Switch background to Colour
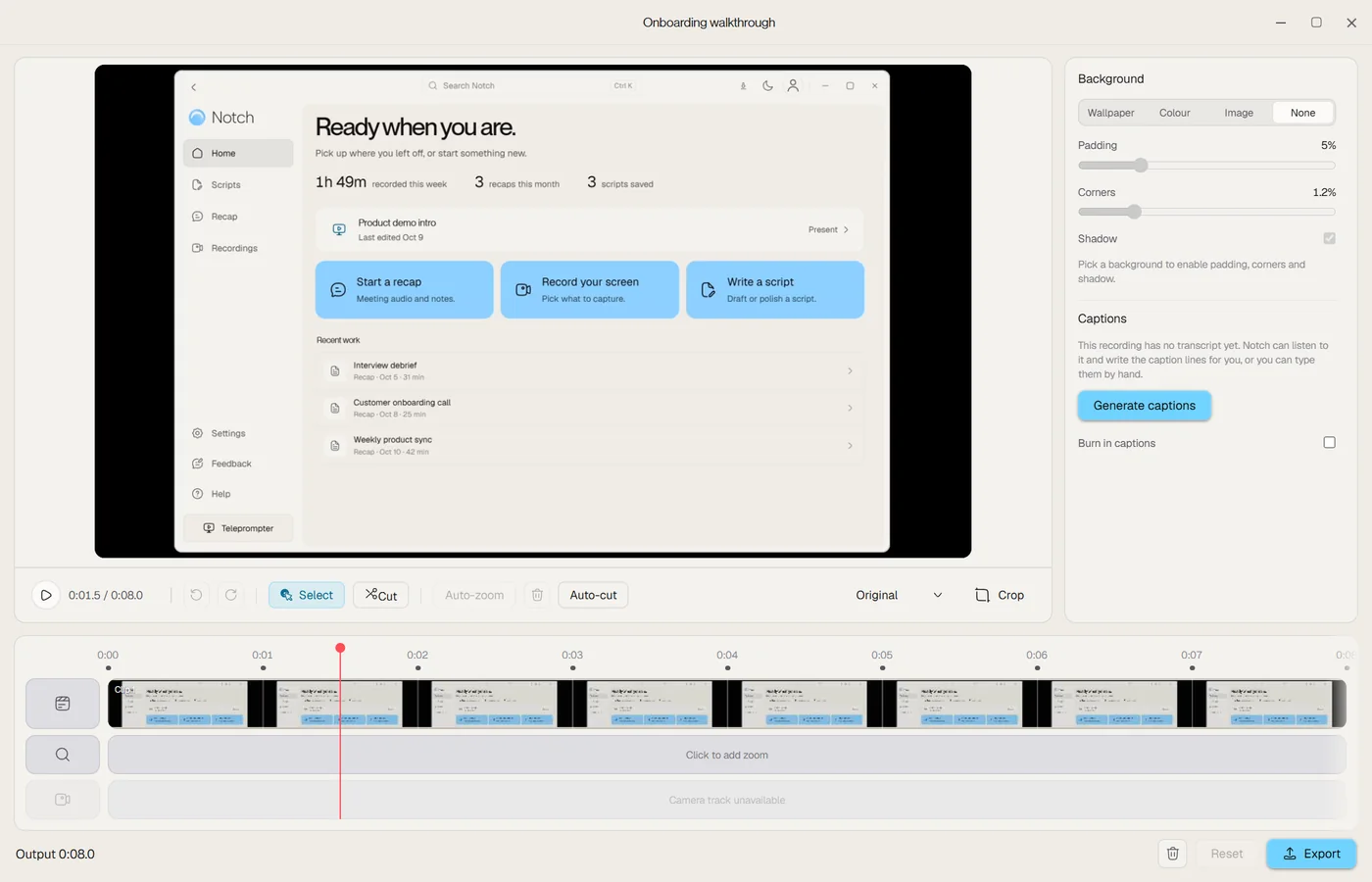Image resolution: width=1372 pixels, height=882 pixels. tap(1174, 113)
